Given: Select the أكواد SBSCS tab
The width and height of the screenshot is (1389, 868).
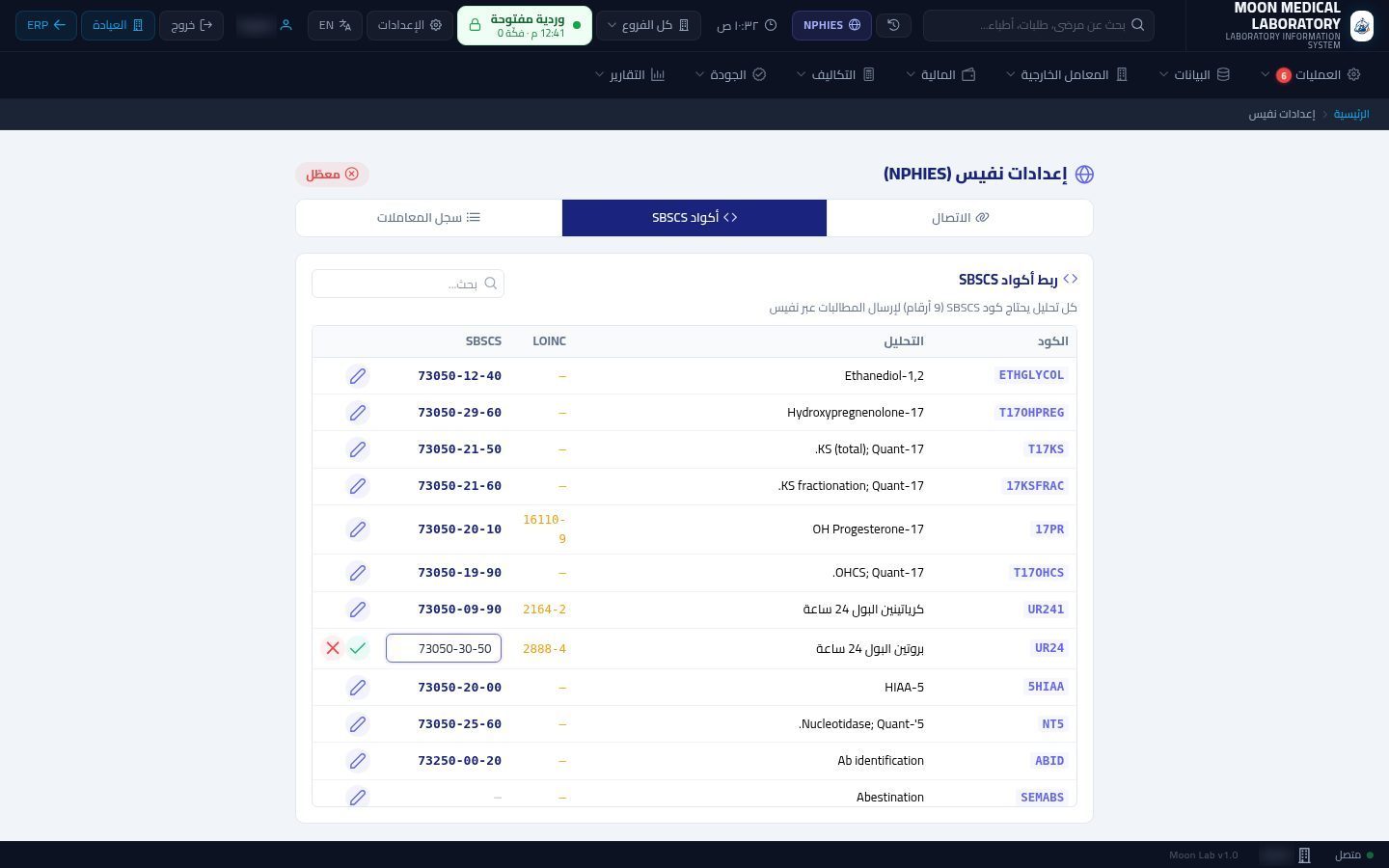Looking at the screenshot, I should coord(694,218).
